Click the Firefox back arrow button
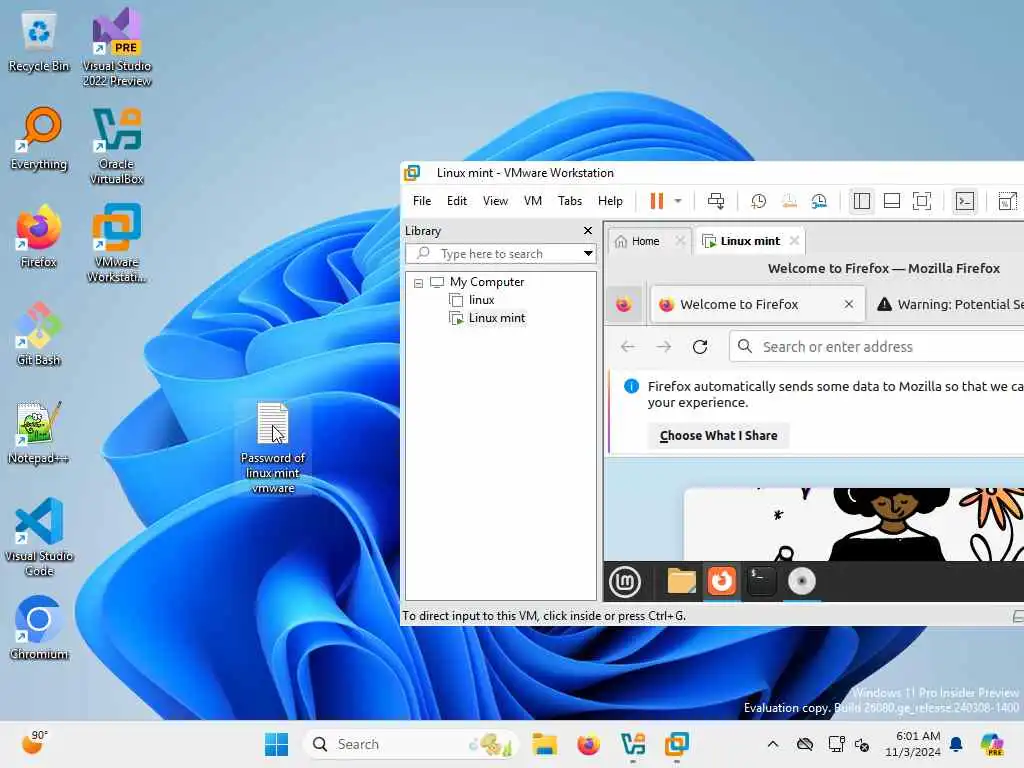This screenshot has width=1024, height=768. pyautogui.click(x=628, y=347)
